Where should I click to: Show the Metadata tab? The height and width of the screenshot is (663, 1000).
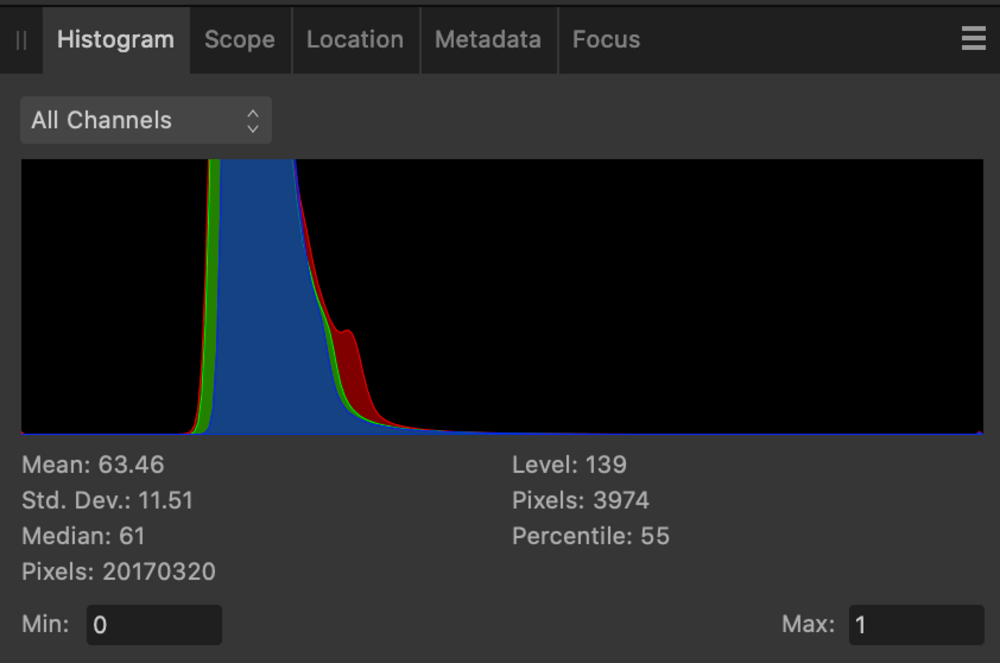[488, 40]
